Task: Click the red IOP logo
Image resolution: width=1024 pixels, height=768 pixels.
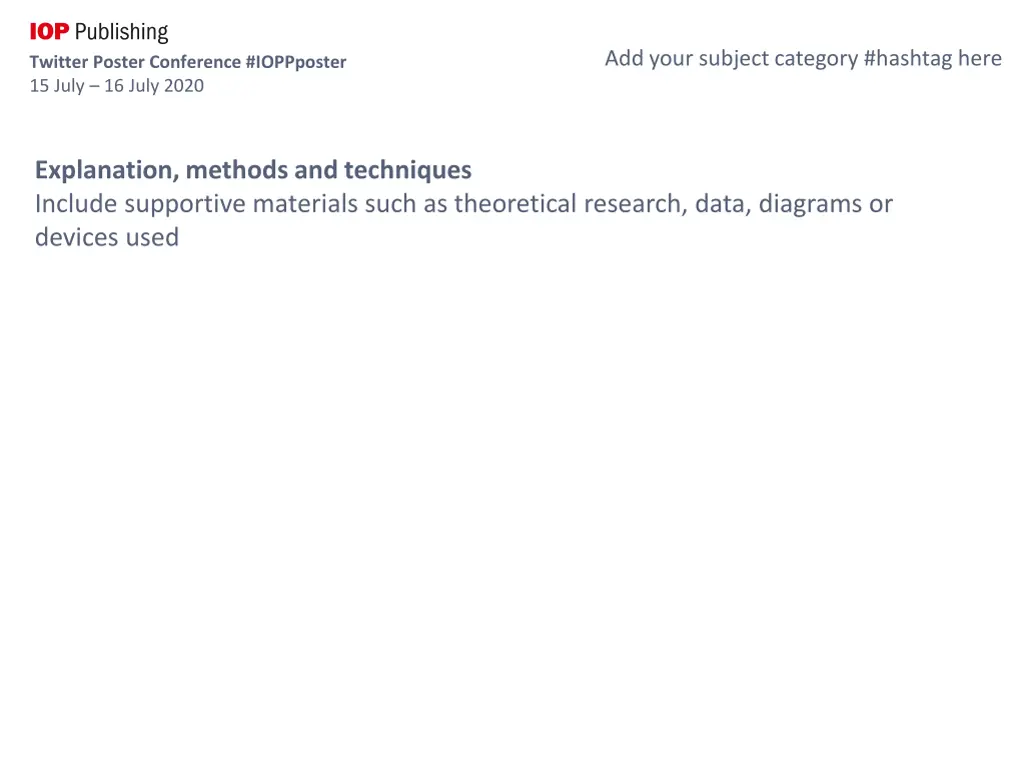Action: [50, 31]
